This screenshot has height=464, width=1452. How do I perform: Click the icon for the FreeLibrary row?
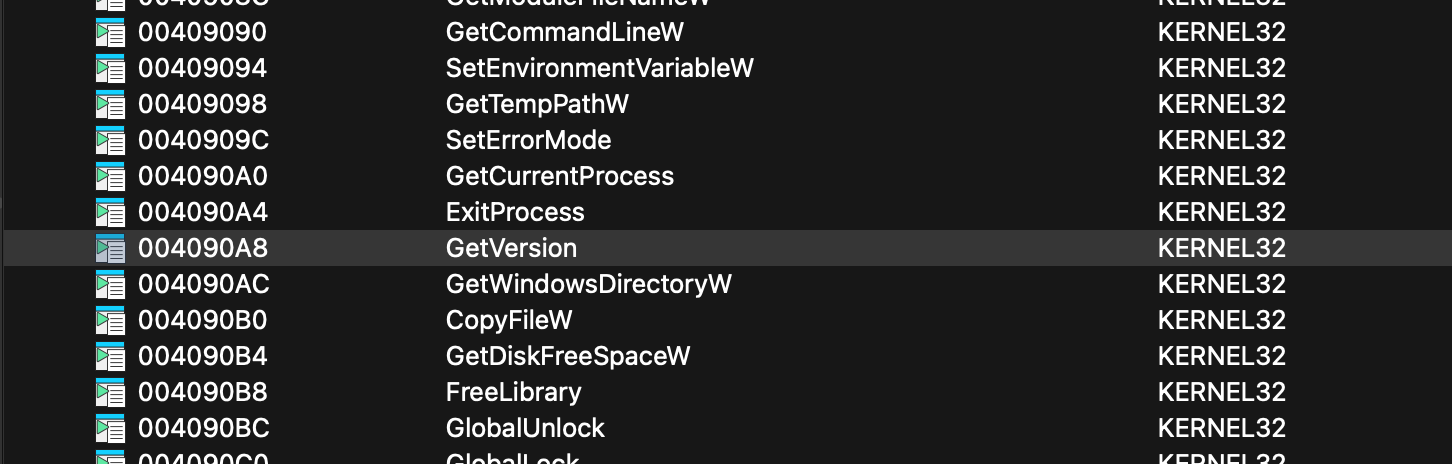click(110, 393)
